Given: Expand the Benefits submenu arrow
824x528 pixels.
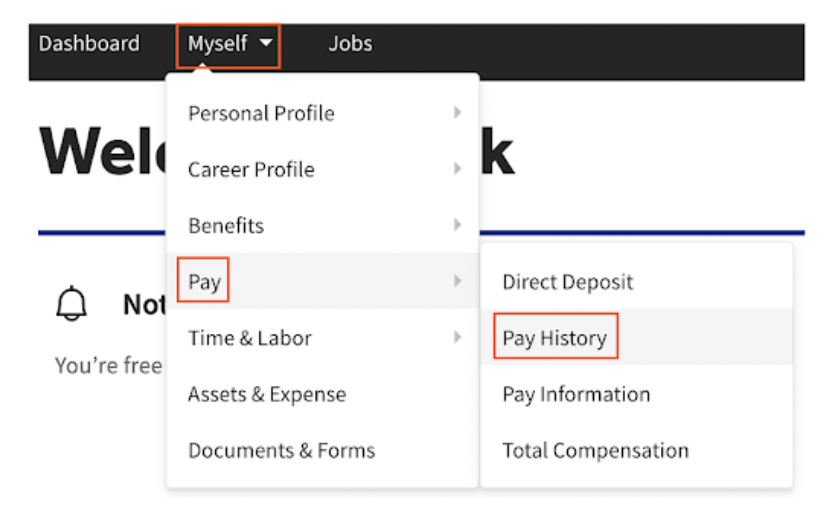Looking at the screenshot, I should coord(457,225).
